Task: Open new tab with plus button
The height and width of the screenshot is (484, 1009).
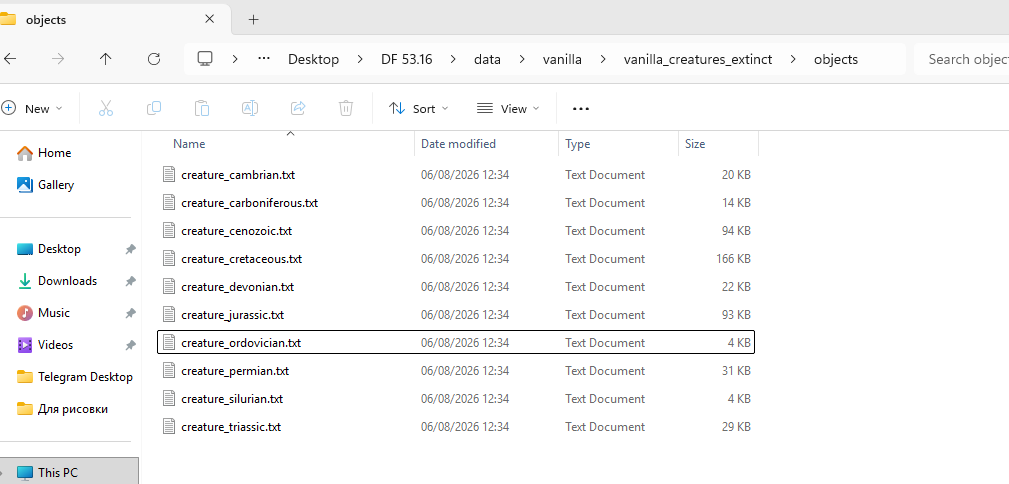Action: (254, 19)
